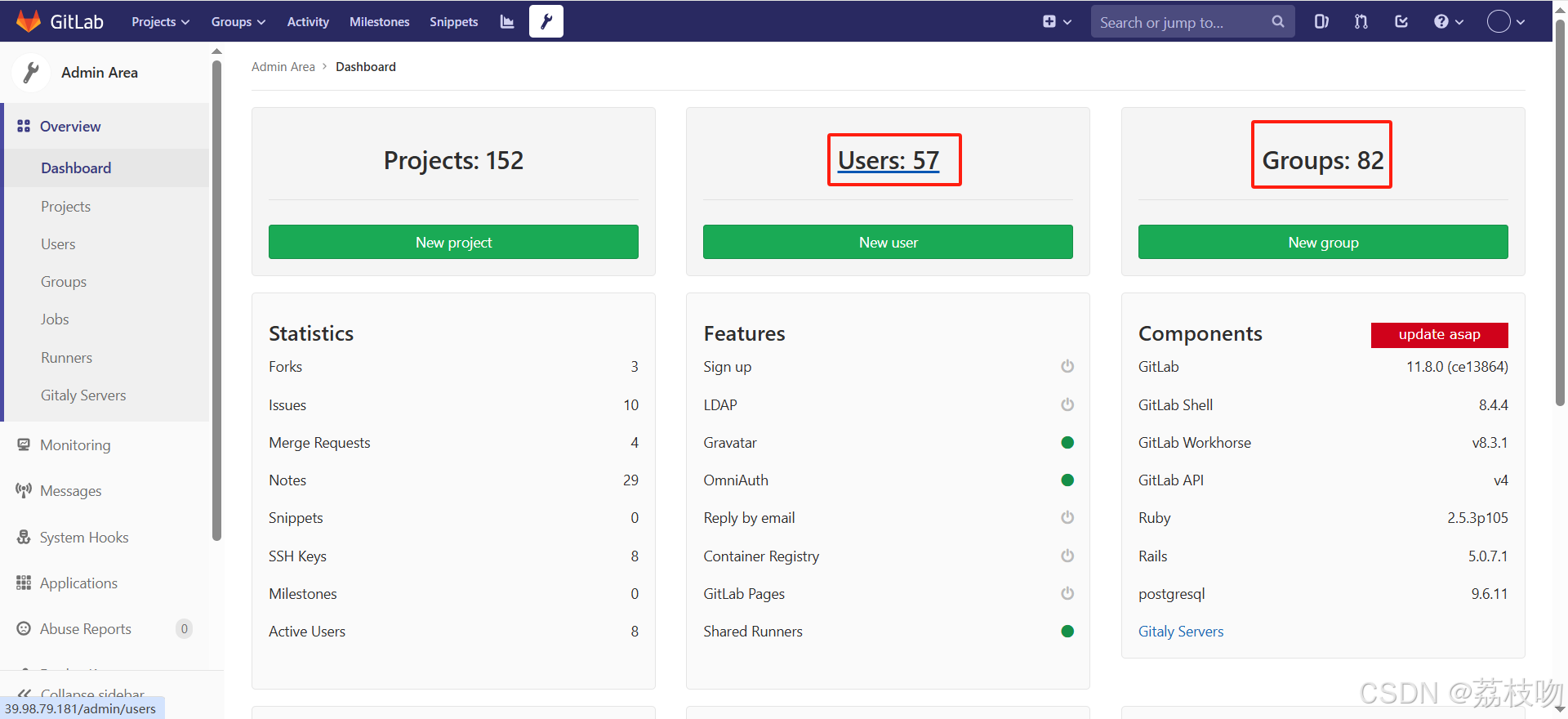Click Admin Area in the breadcrumb
This screenshot has width=1568, height=719.
click(x=283, y=67)
